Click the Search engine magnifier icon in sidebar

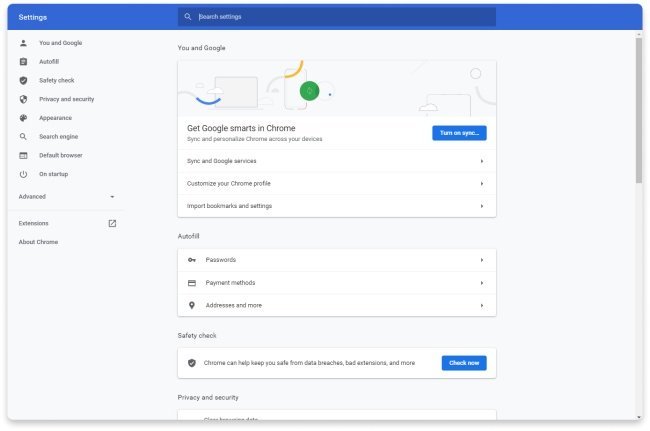click(24, 137)
